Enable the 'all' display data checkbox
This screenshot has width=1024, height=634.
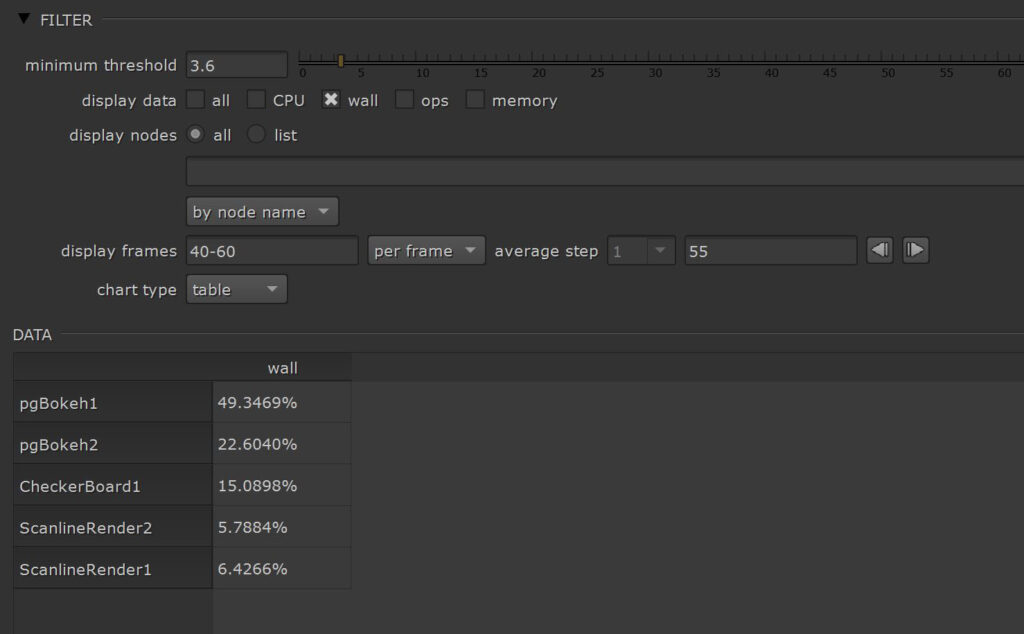(195, 100)
